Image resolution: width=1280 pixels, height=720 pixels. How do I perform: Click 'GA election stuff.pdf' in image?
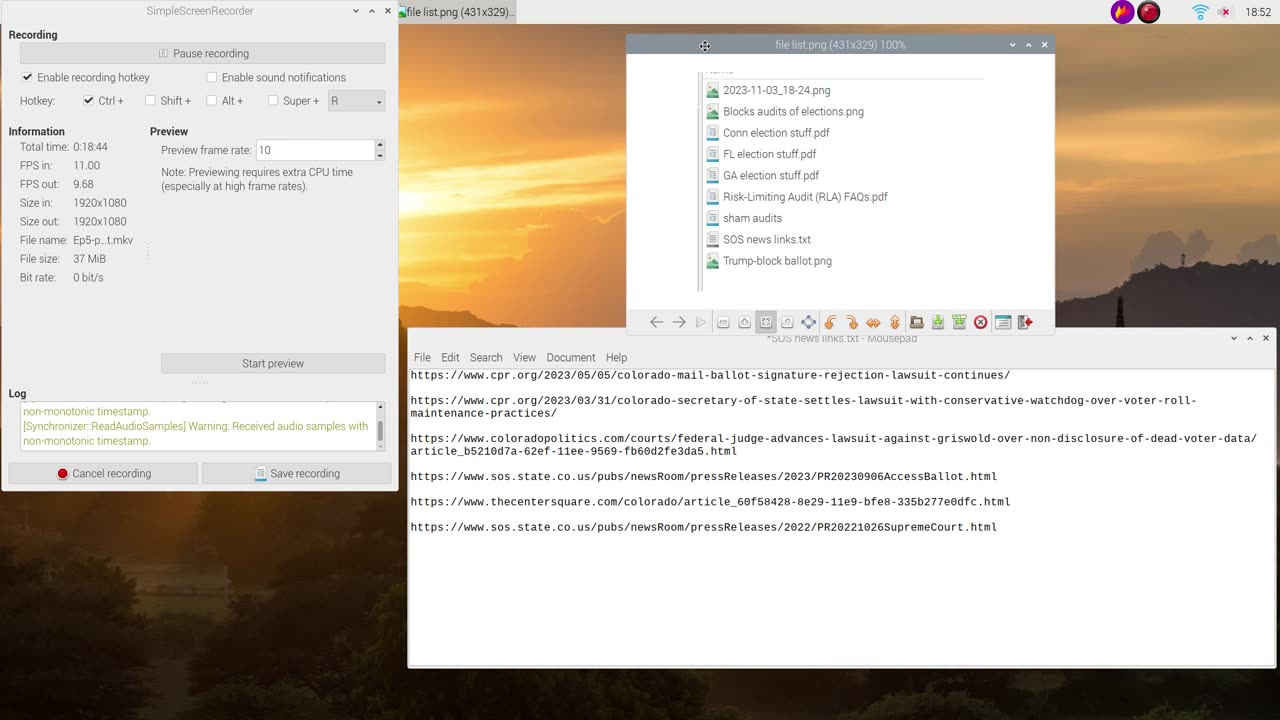771,176
